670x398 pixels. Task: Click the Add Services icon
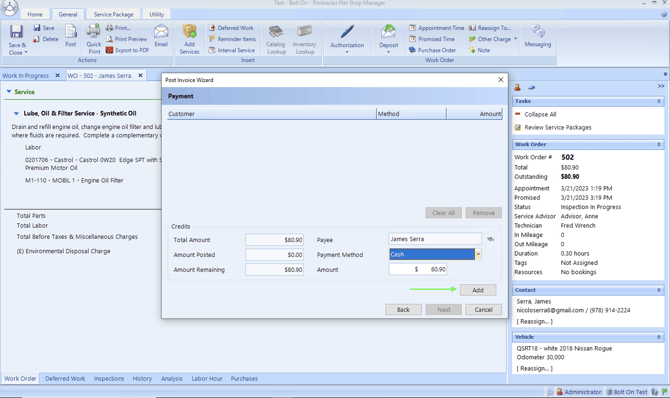(x=189, y=32)
